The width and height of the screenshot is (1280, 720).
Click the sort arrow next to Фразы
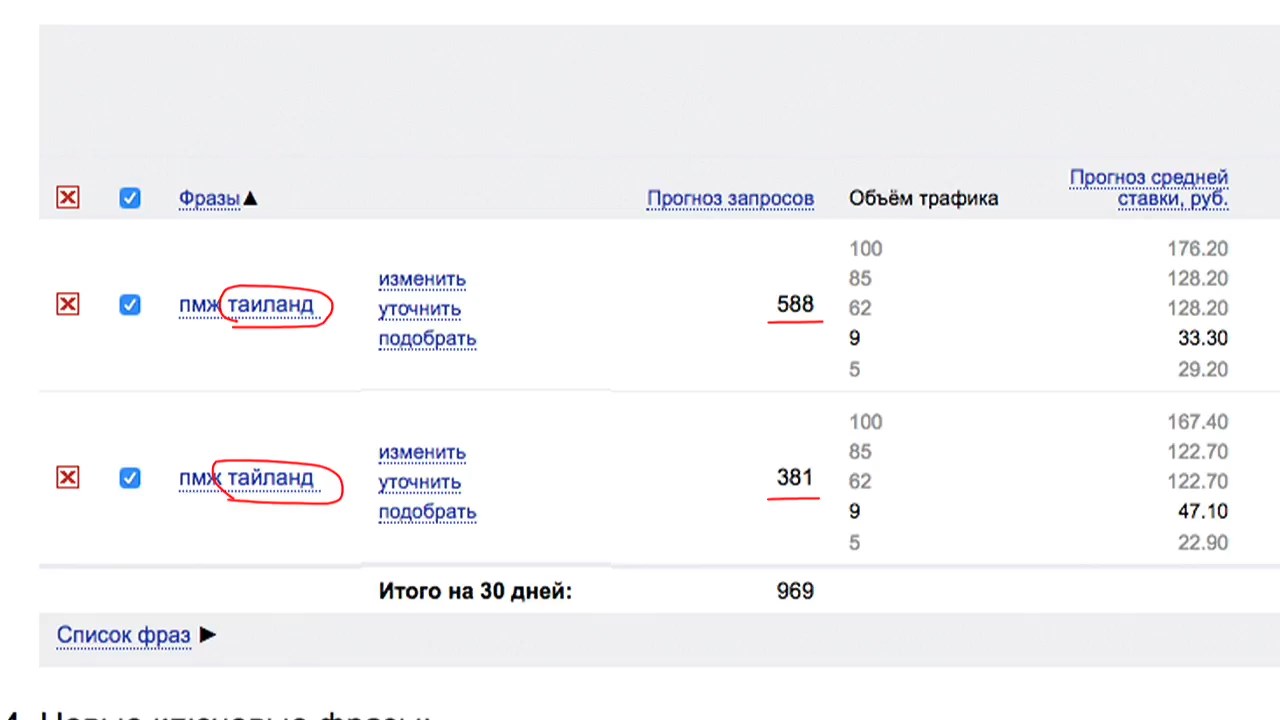click(x=250, y=198)
